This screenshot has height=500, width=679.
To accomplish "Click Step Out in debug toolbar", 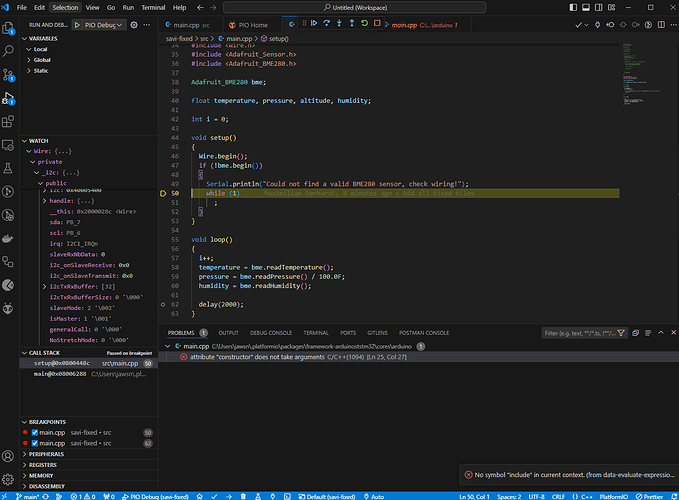I will 352,23.
